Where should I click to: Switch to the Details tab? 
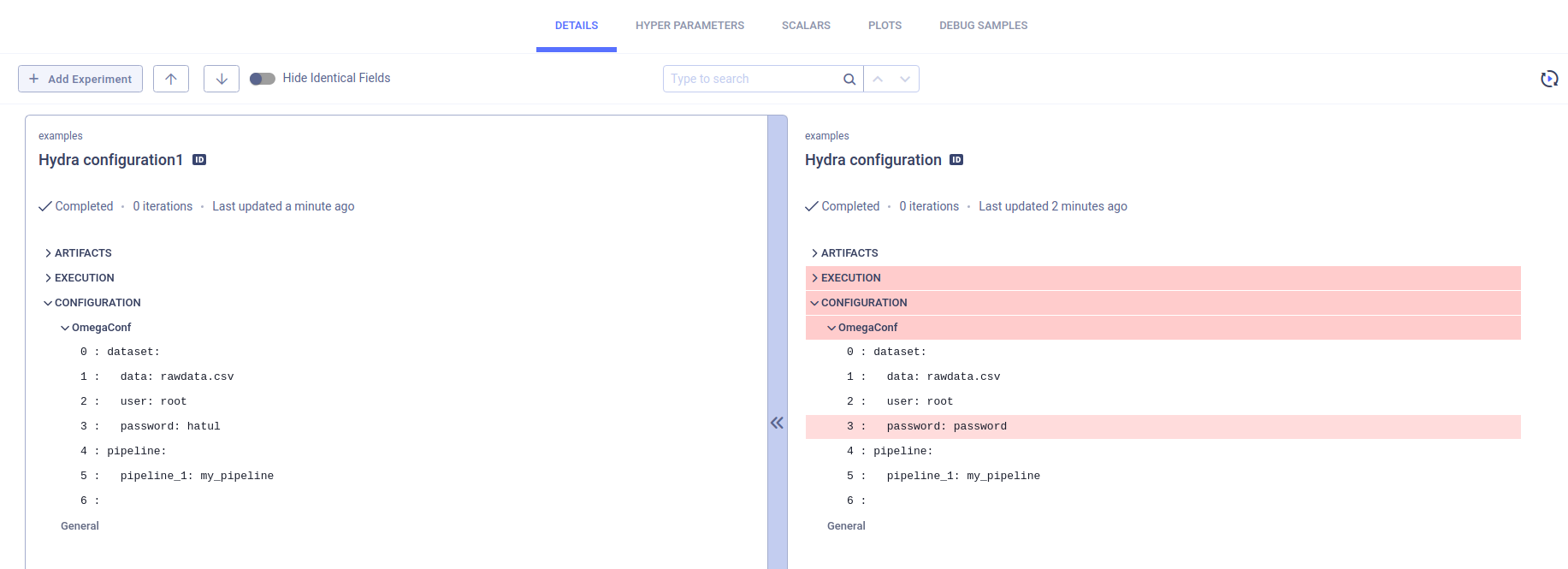point(577,26)
